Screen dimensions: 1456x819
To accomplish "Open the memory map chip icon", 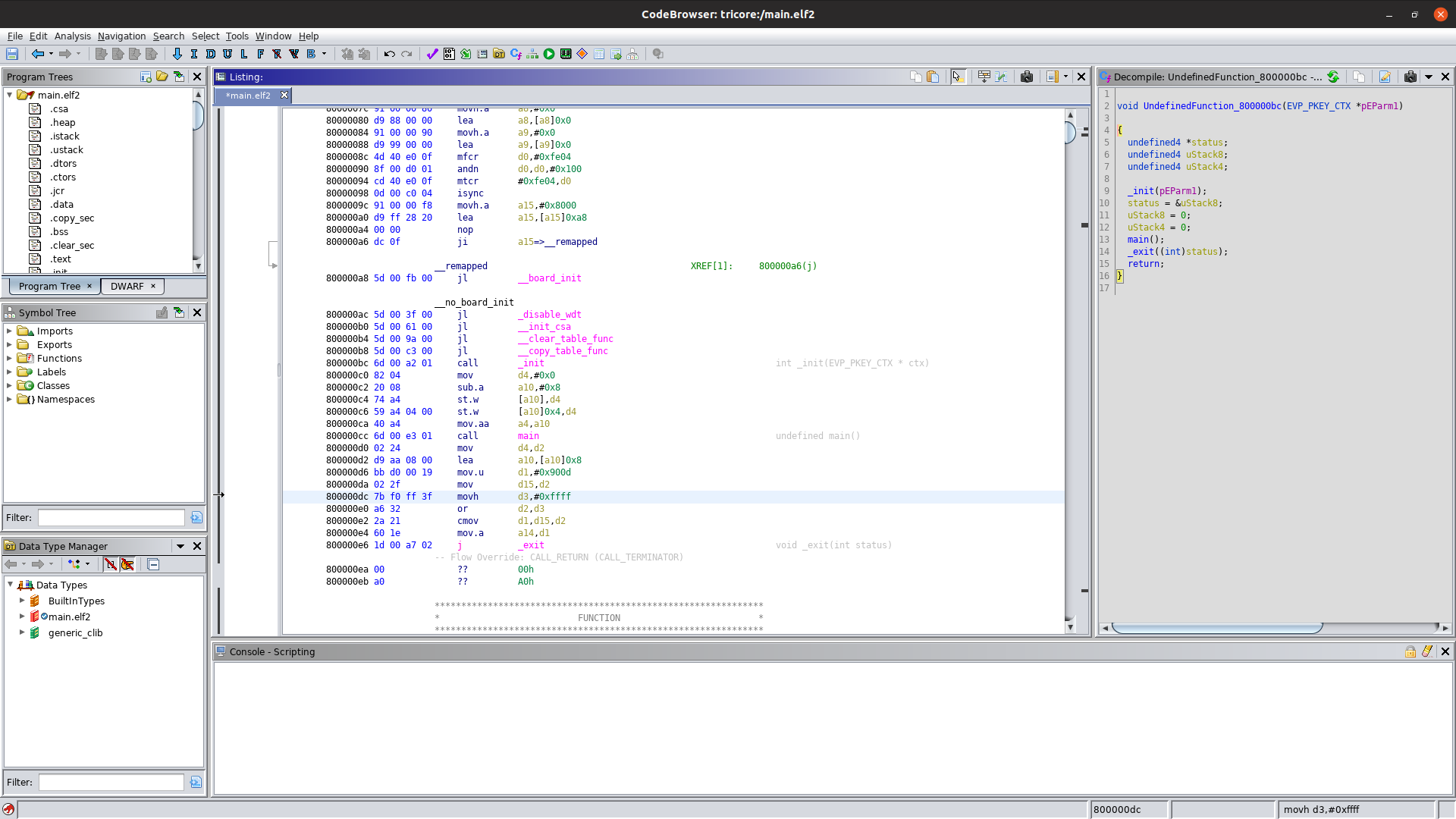I will [x=566, y=54].
